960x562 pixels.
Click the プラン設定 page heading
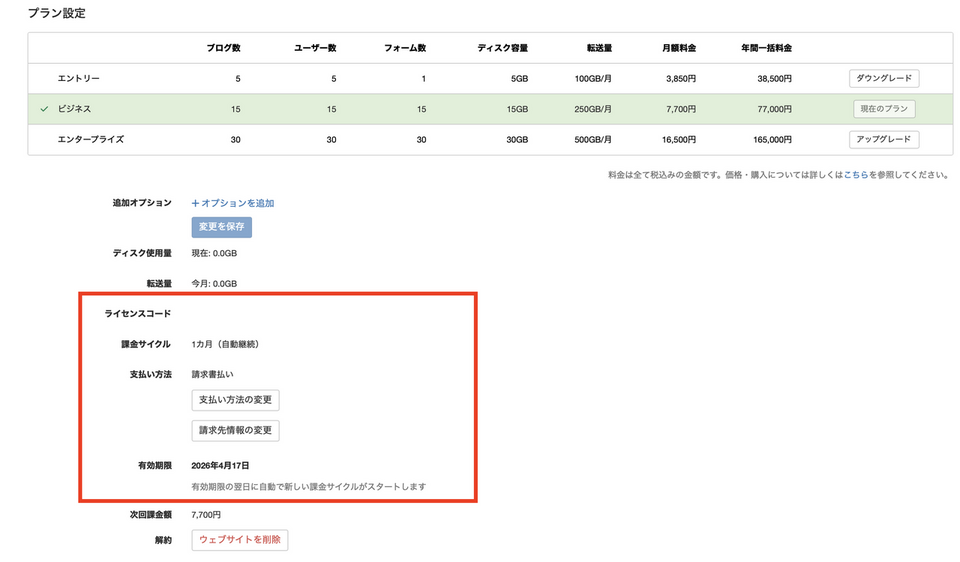coord(56,14)
